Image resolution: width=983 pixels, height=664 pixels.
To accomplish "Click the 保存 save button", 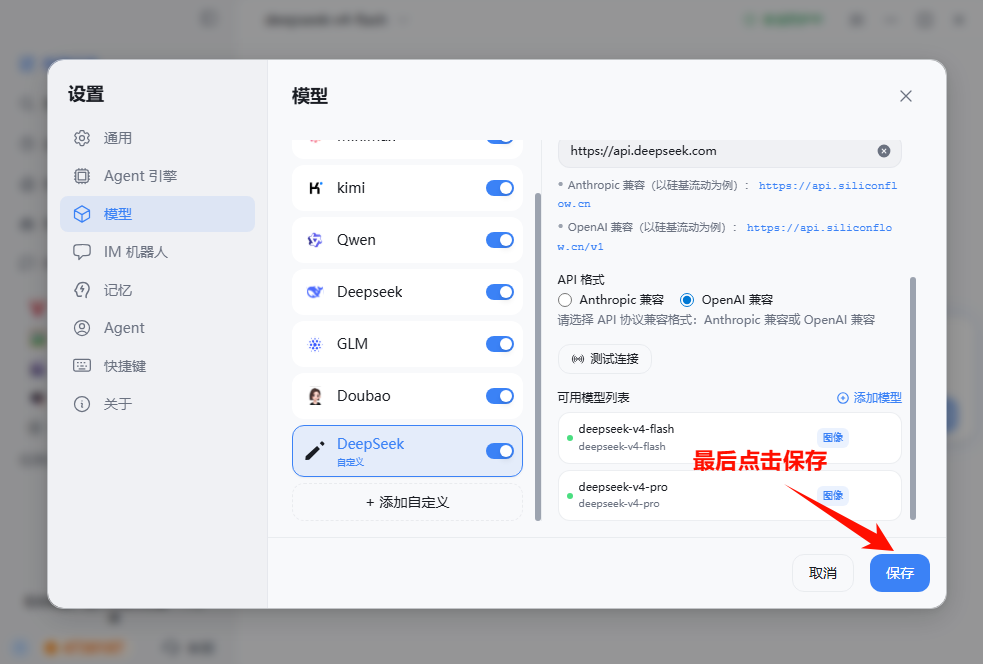I will [x=900, y=573].
